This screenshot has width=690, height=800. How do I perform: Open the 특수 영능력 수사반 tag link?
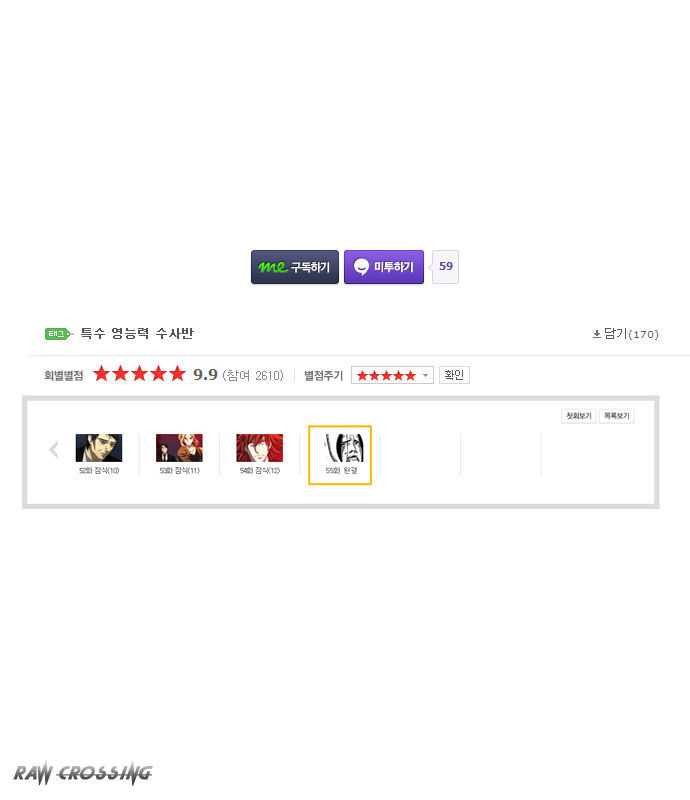137,334
